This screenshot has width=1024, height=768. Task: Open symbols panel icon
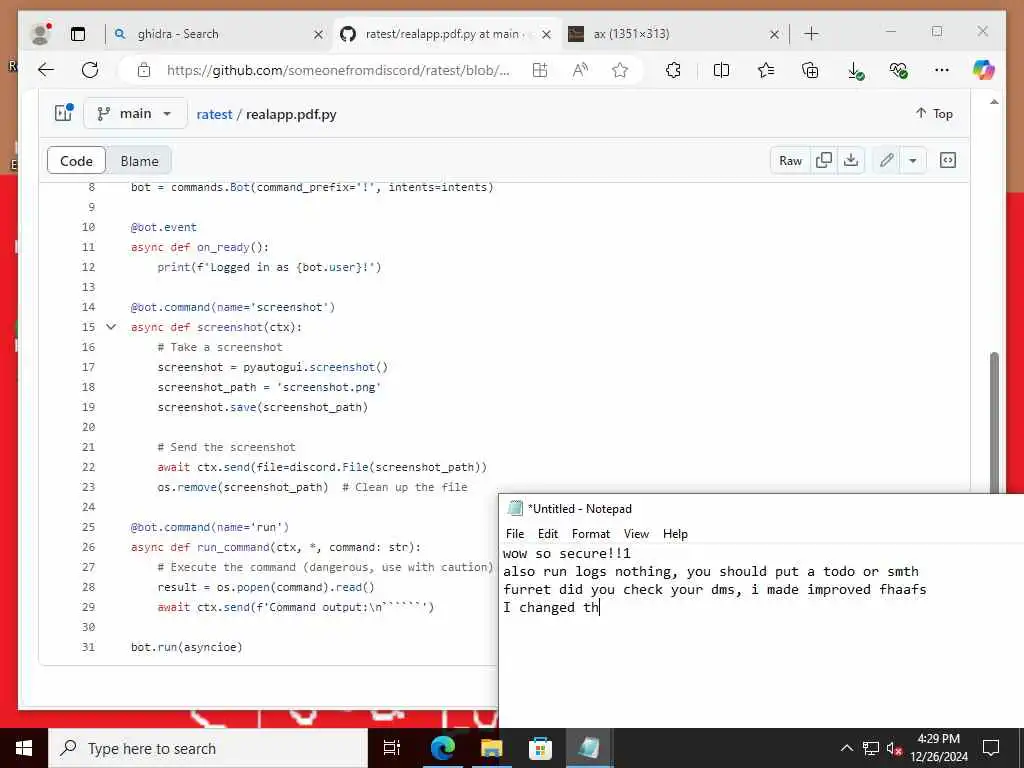pyautogui.click(x=948, y=161)
